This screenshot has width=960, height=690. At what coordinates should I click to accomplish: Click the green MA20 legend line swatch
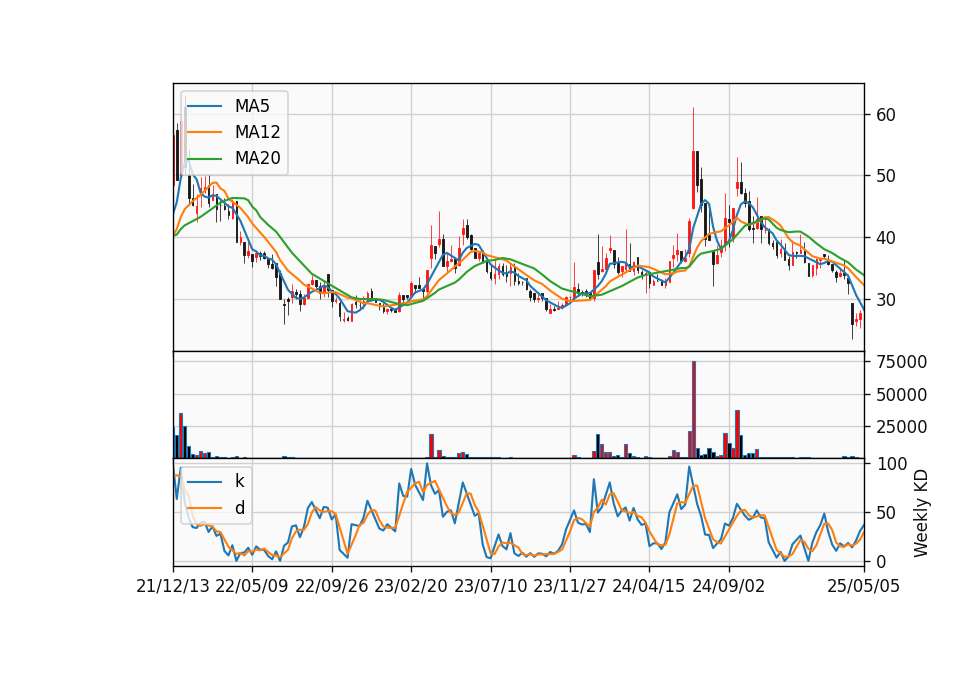(204, 159)
